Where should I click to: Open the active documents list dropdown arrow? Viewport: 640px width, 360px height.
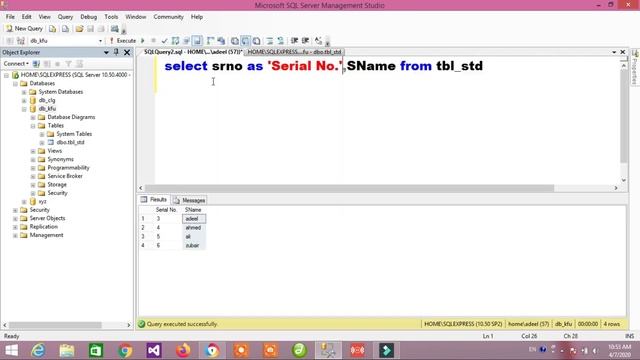click(614, 52)
